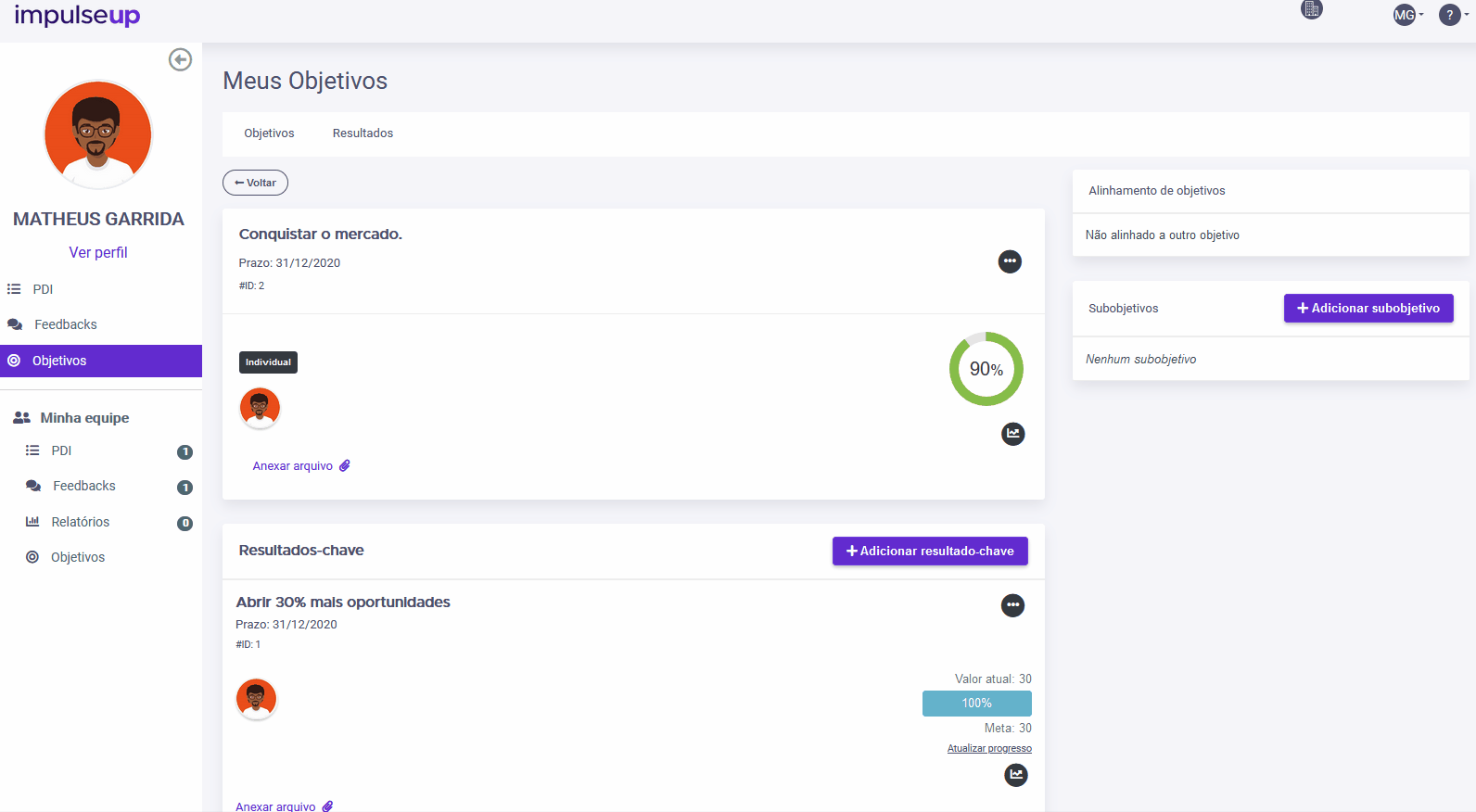Click the #ID: 2 label

tap(251, 285)
